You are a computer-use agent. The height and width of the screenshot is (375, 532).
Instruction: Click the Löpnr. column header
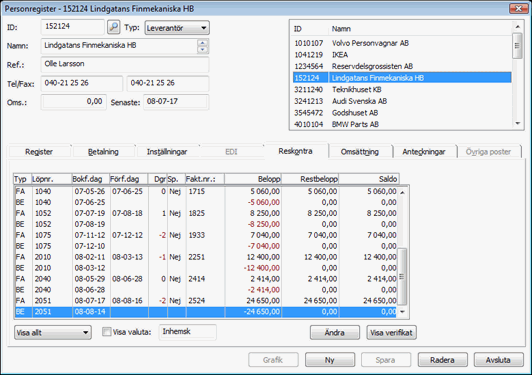pos(52,179)
